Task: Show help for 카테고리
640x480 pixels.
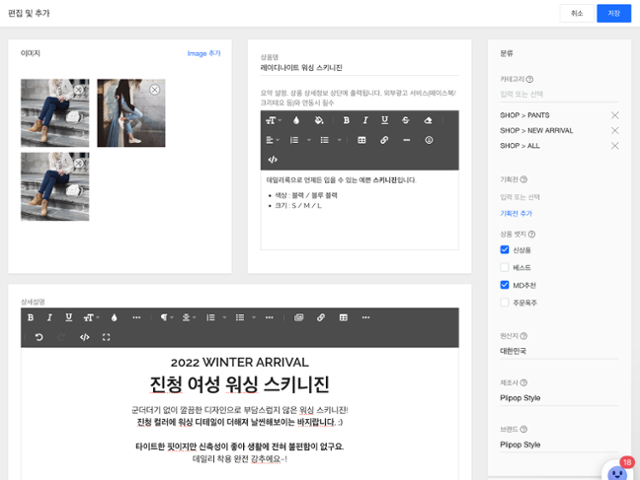Action: coord(530,79)
